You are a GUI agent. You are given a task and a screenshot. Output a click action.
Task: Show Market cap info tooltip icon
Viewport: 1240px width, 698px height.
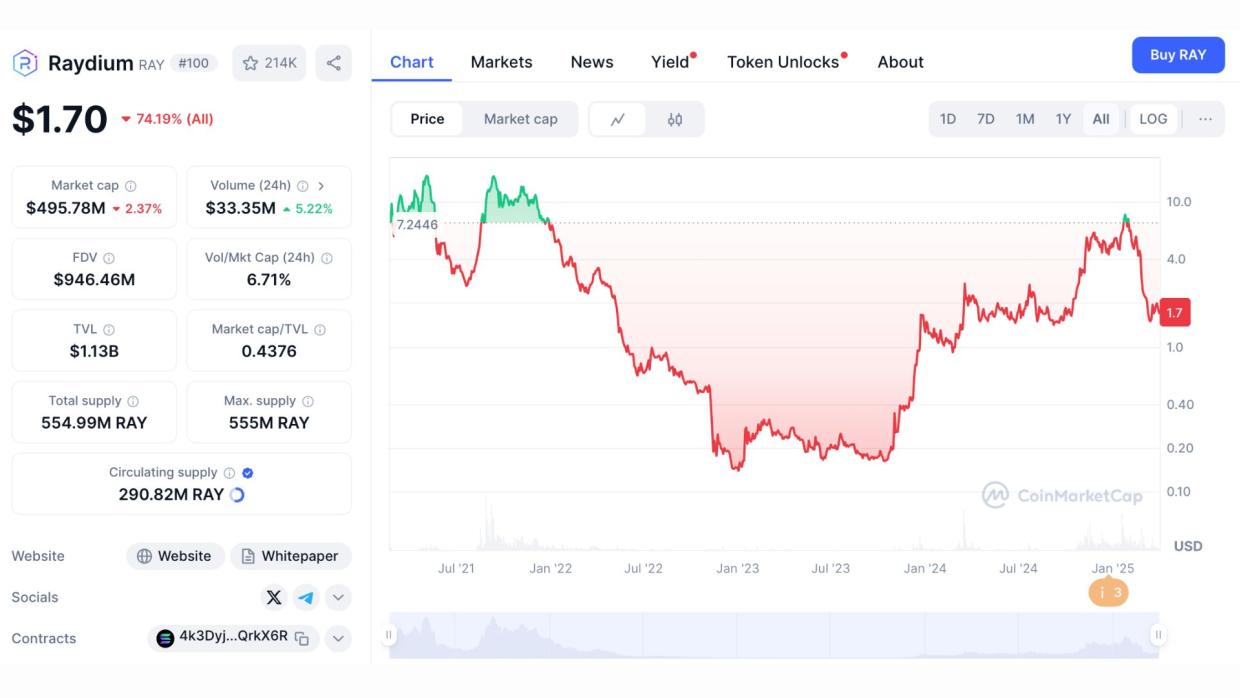[131, 186]
